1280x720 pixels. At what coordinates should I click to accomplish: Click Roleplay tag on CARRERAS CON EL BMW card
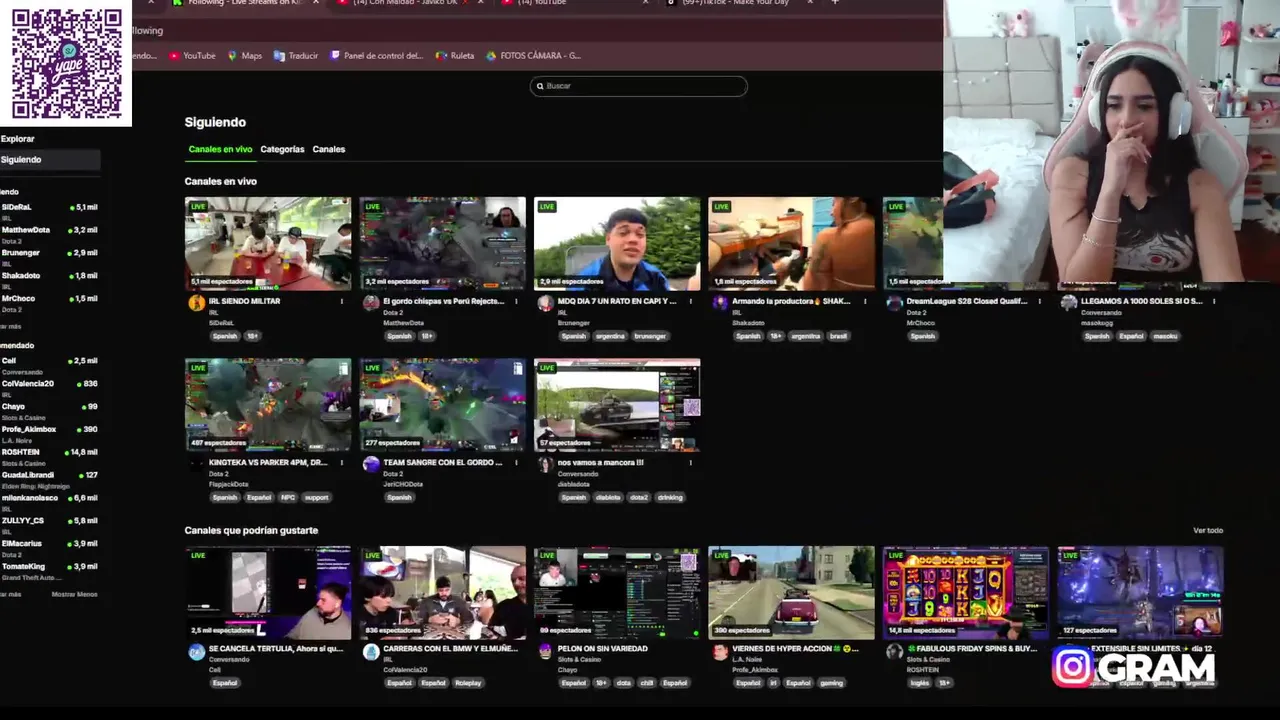(x=468, y=683)
